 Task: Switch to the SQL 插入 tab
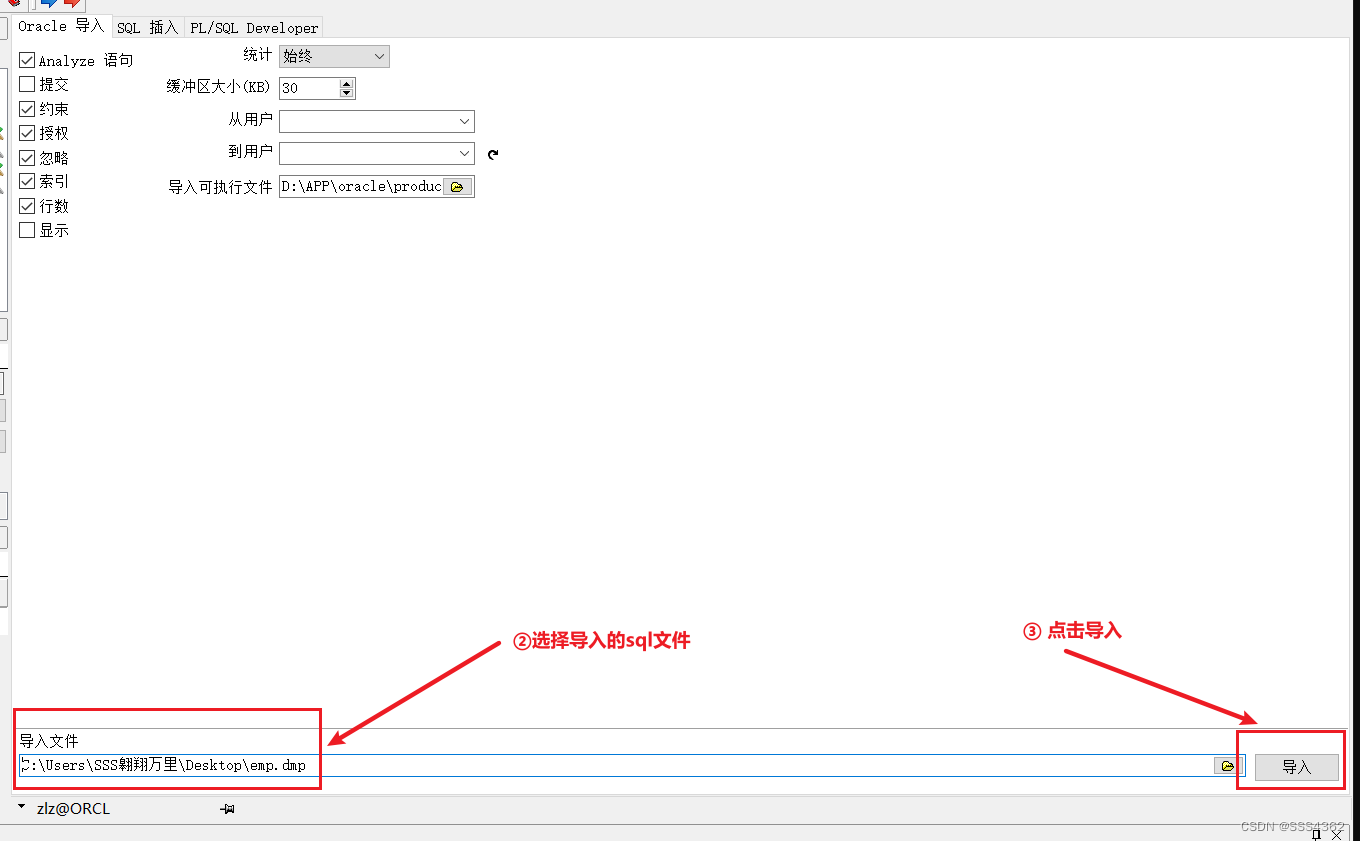147,28
